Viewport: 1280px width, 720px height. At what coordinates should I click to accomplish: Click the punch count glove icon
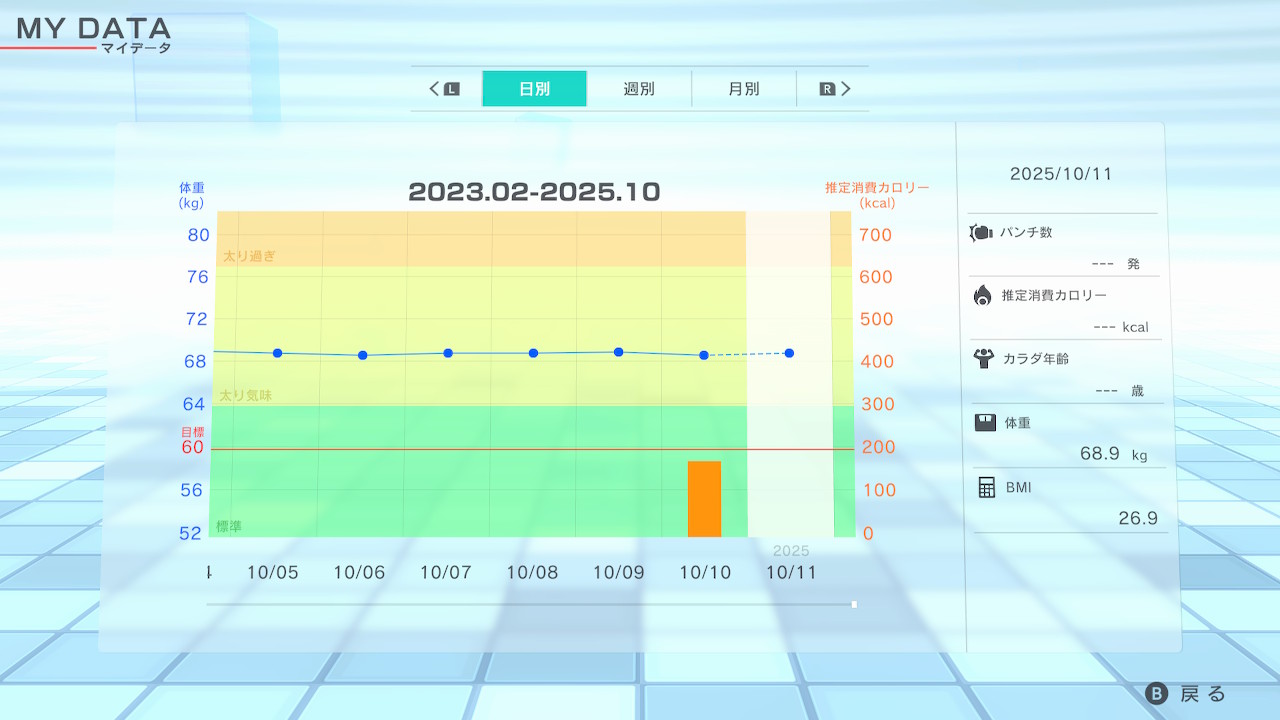tap(980, 233)
